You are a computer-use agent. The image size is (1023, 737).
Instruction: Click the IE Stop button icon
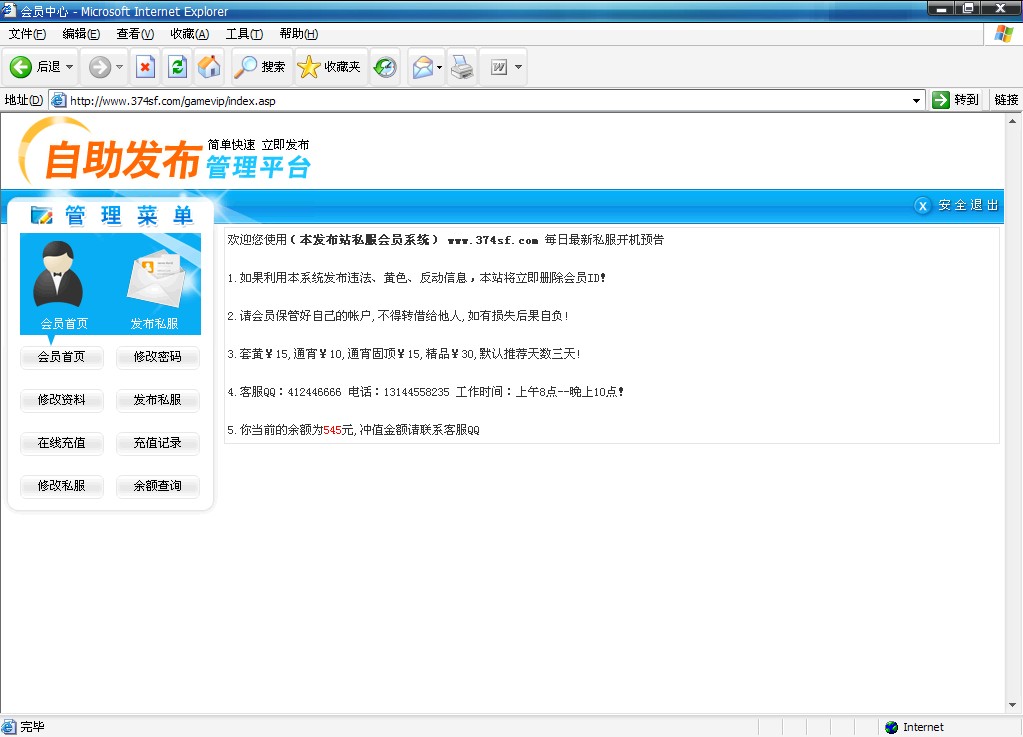point(145,67)
